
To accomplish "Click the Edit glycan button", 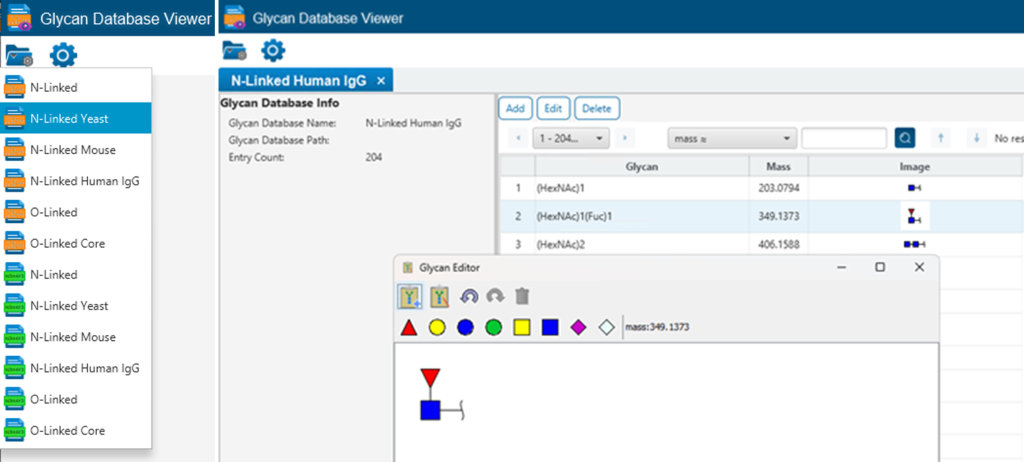I will tap(553, 108).
